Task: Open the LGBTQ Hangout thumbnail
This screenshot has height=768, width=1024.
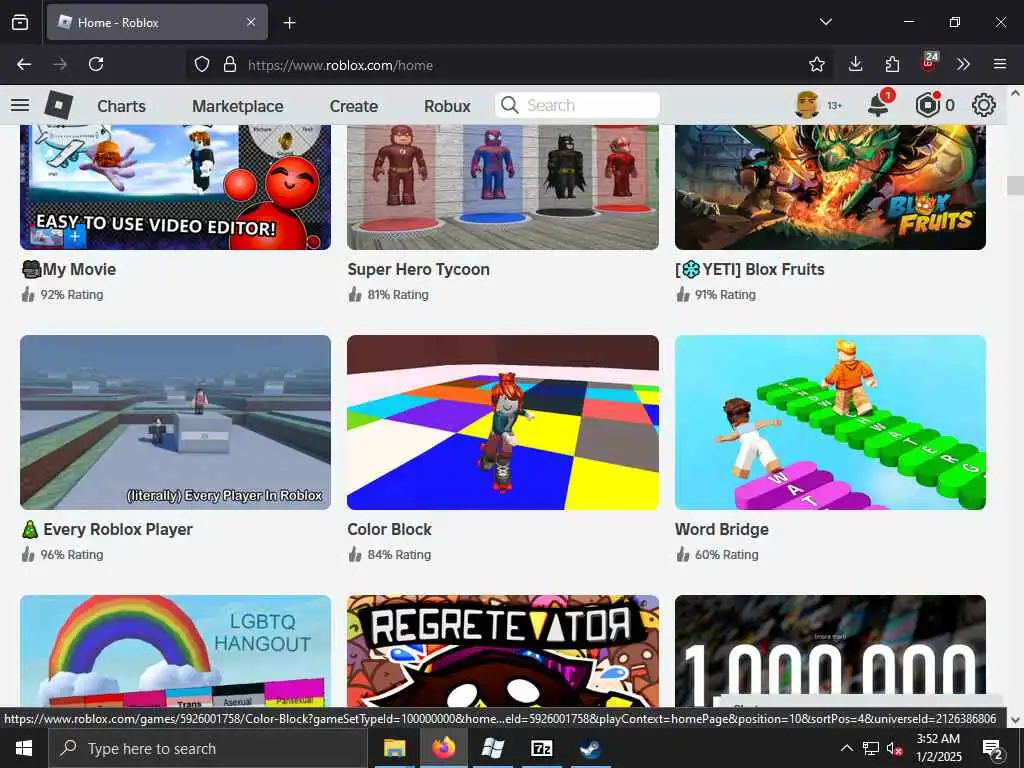Action: click(175, 651)
